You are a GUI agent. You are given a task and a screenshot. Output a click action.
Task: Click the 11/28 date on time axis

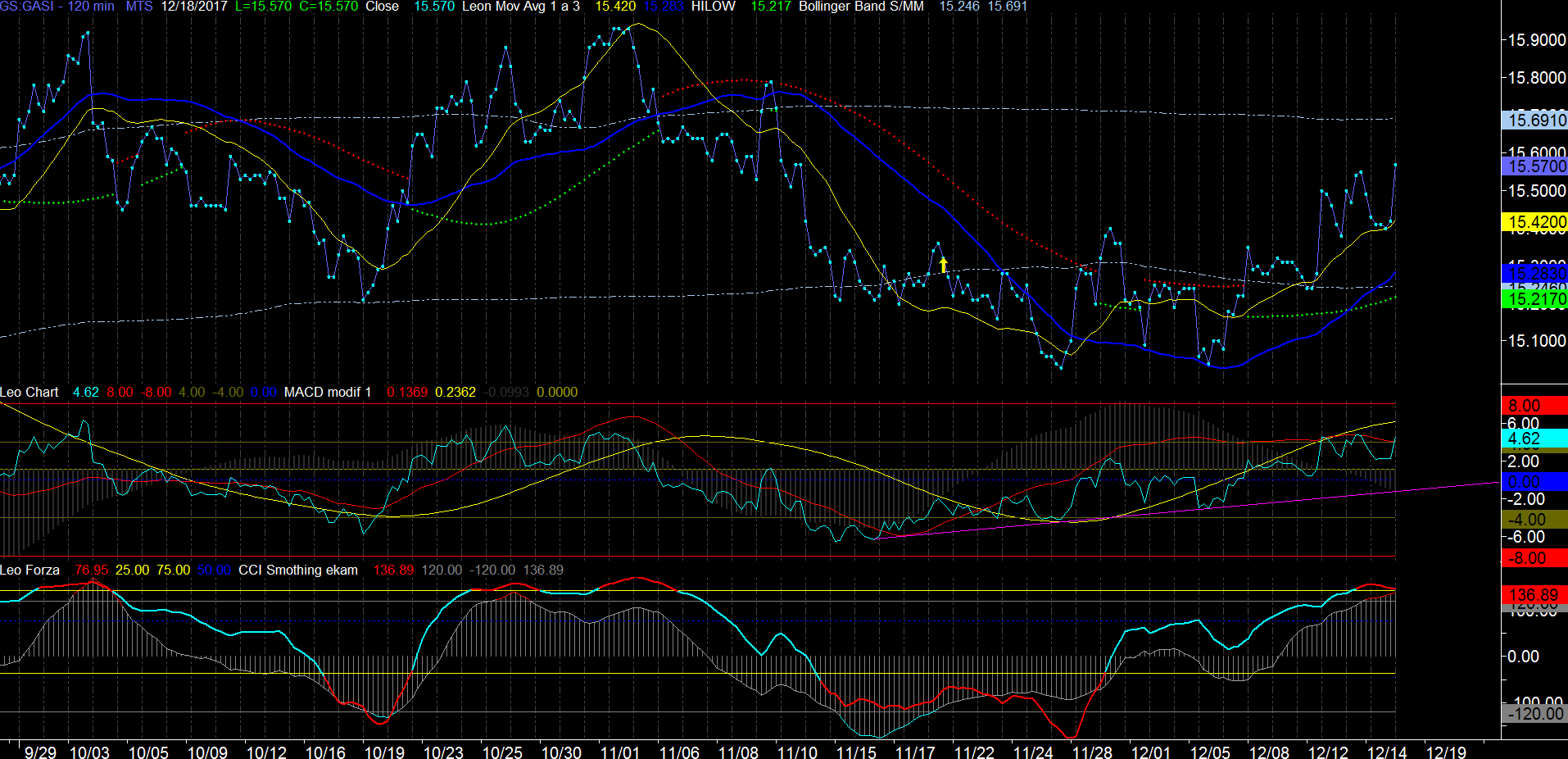tap(1092, 752)
